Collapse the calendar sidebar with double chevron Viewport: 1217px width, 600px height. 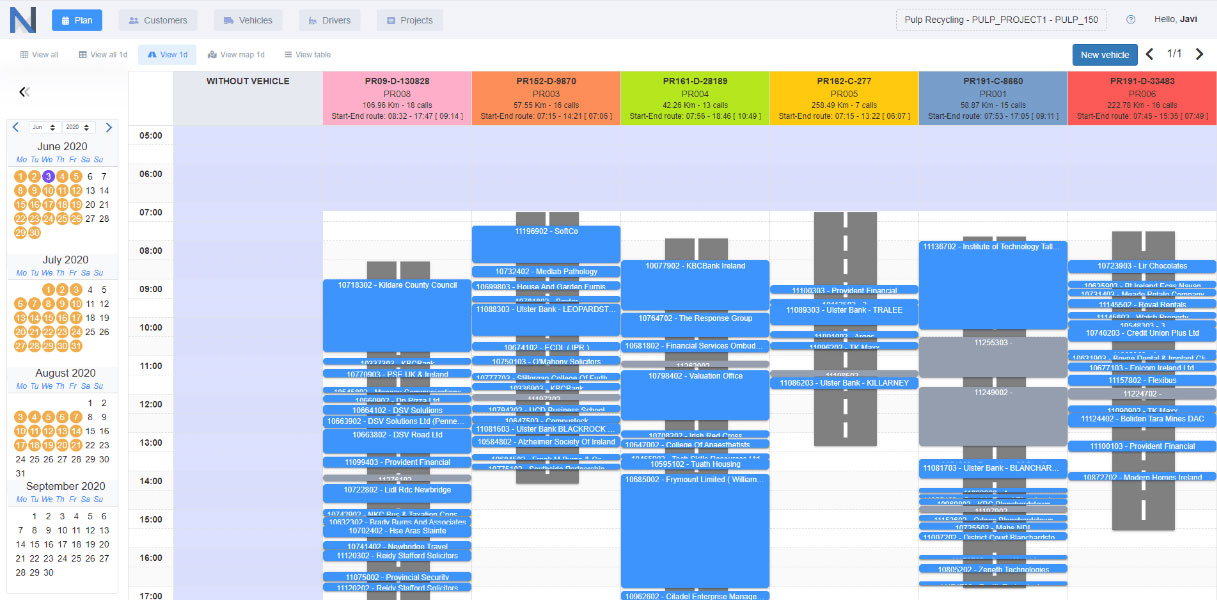point(25,92)
